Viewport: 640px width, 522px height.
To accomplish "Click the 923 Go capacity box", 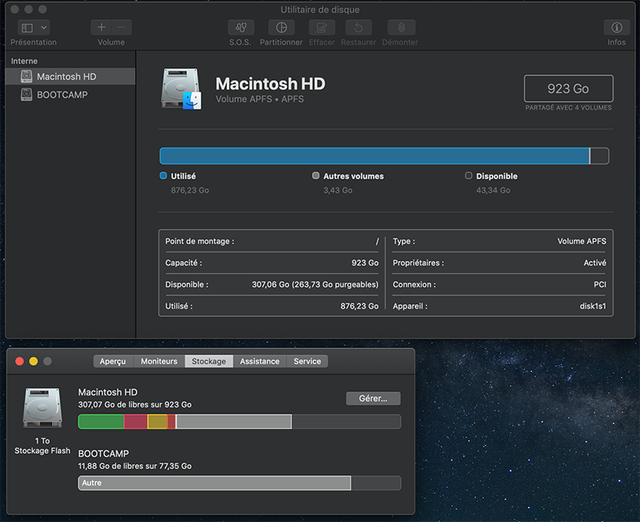I will click(x=569, y=88).
